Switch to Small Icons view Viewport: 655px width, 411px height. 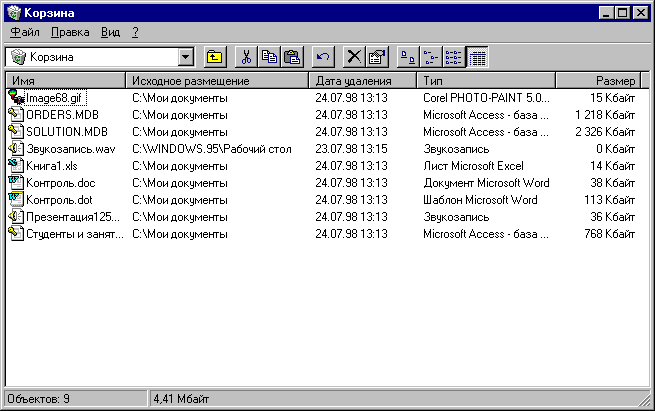431,57
